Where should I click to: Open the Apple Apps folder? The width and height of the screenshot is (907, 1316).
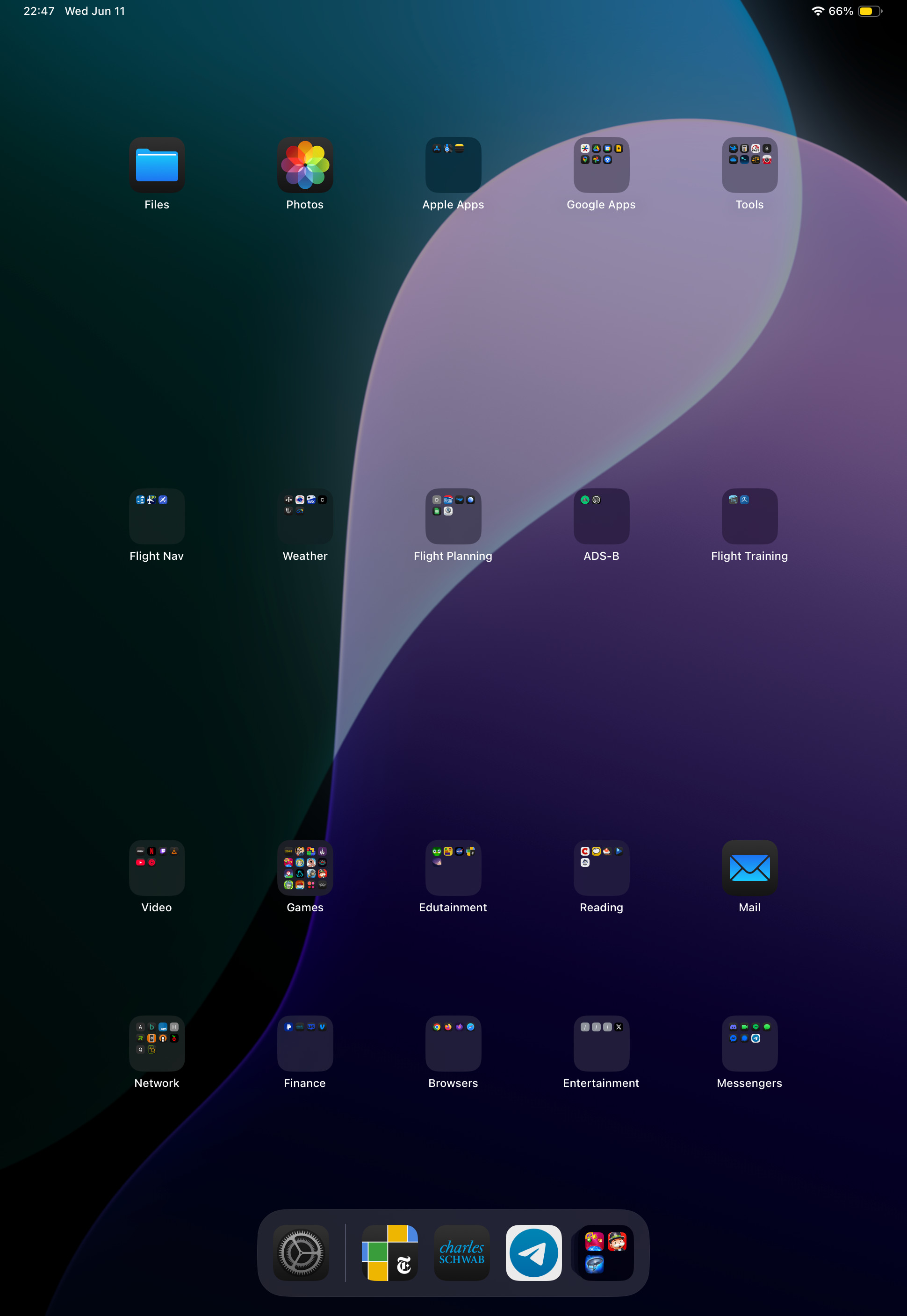click(x=453, y=164)
